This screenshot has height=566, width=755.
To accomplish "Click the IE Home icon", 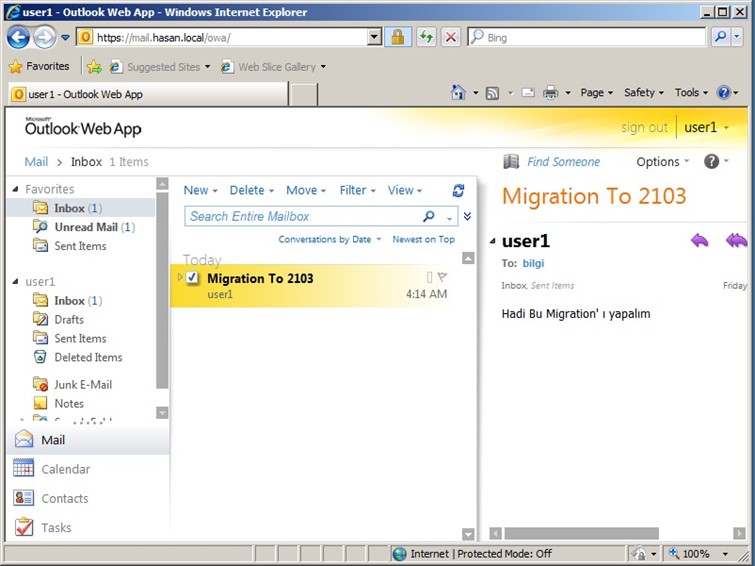I will click(458, 92).
